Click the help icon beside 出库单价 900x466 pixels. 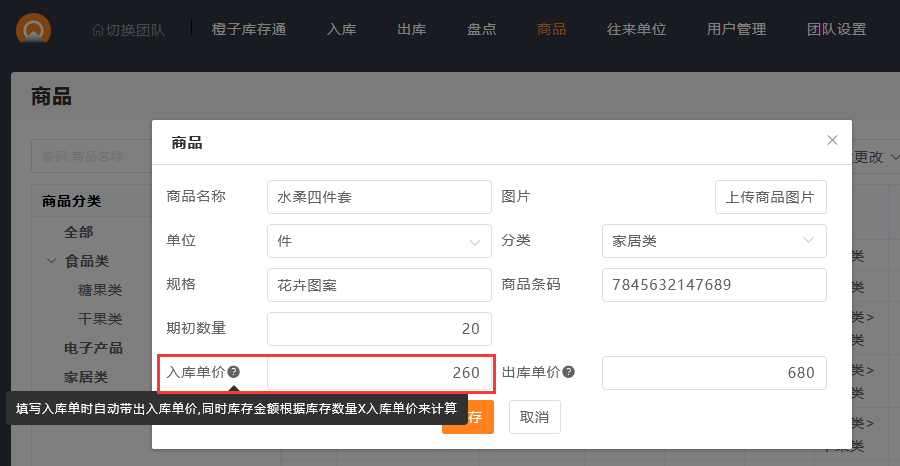(568, 372)
